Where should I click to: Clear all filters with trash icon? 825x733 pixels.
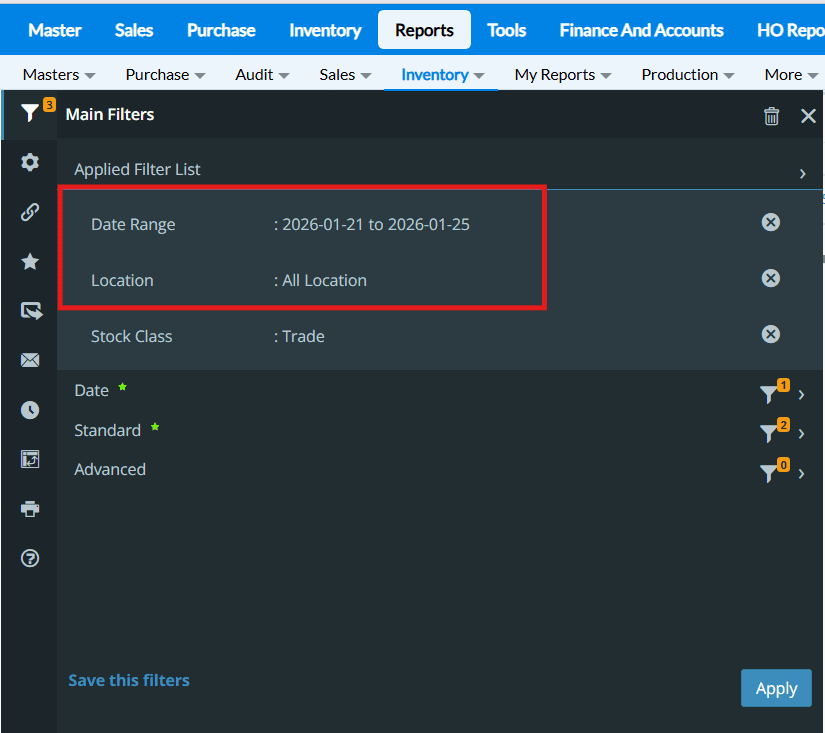coord(771,116)
